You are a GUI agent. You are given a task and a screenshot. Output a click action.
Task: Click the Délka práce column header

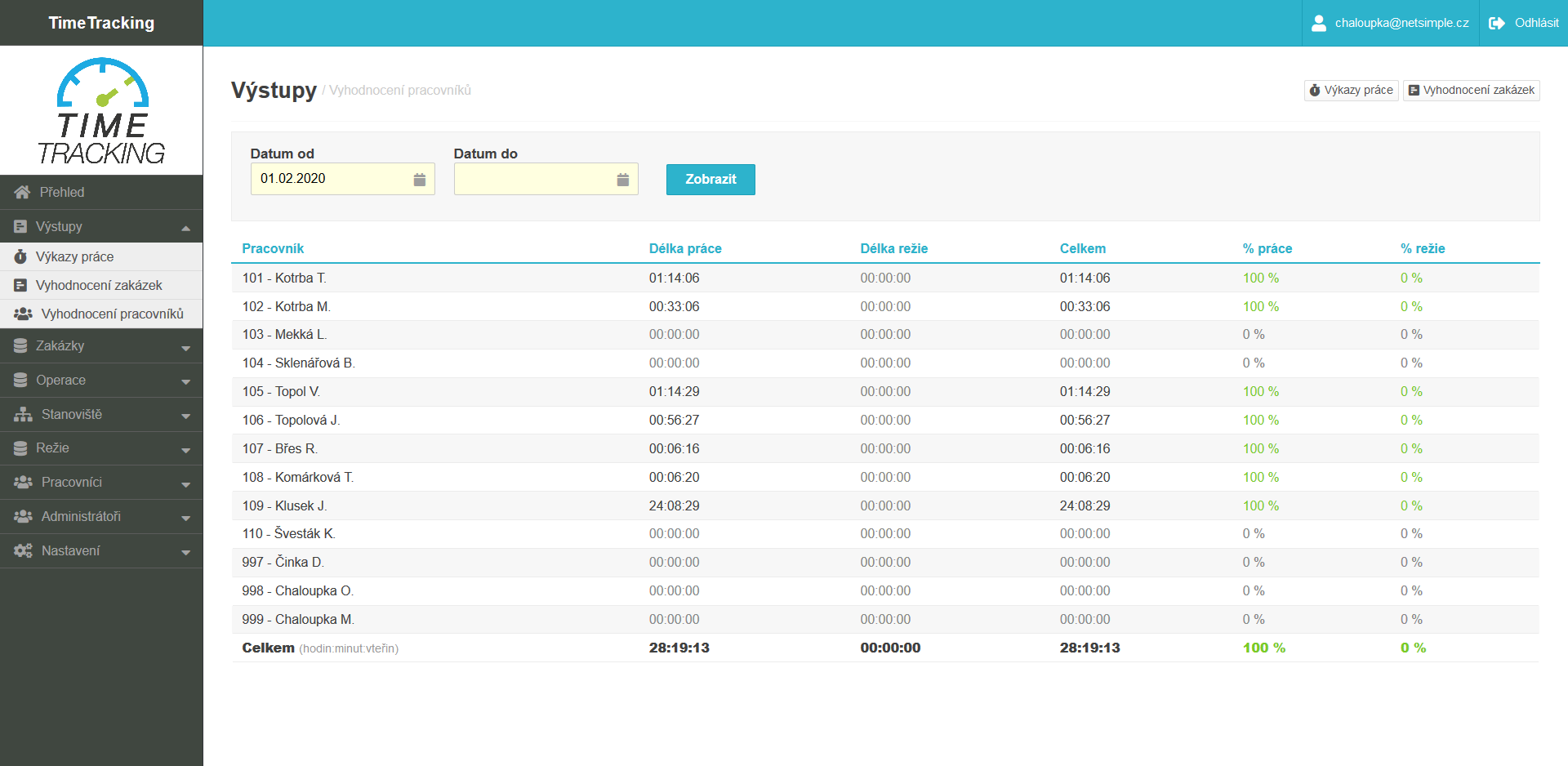pyautogui.click(x=685, y=248)
